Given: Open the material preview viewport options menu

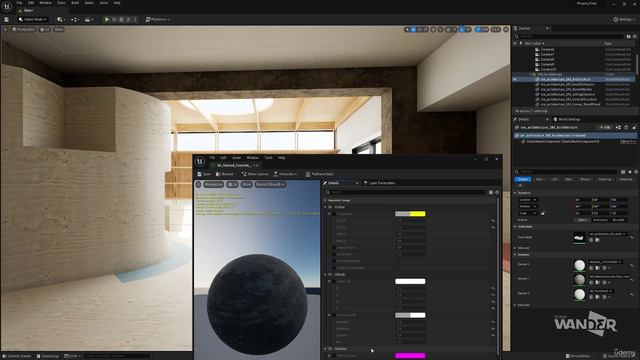Looking at the screenshot, I should pyautogui.click(x=198, y=184).
